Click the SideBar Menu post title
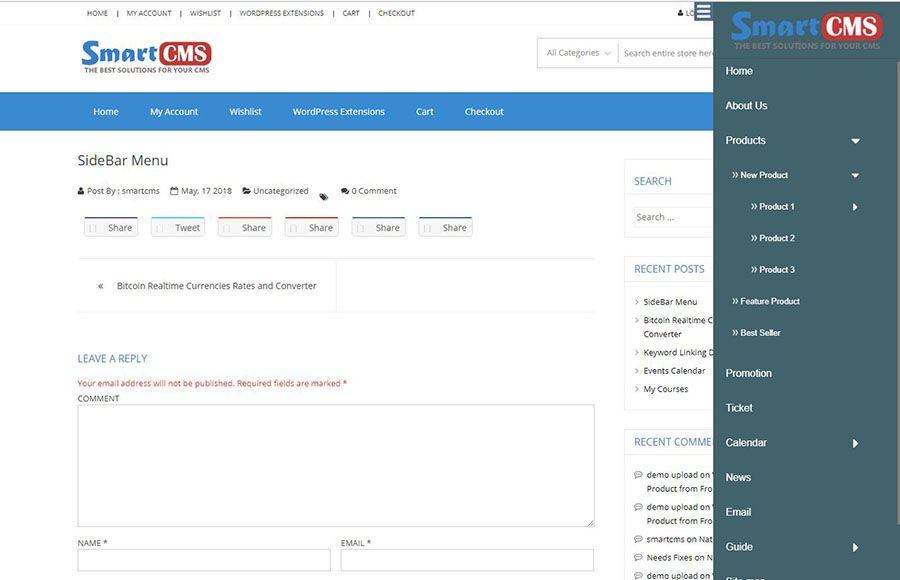Screen dimensions: 900x580 123,160
